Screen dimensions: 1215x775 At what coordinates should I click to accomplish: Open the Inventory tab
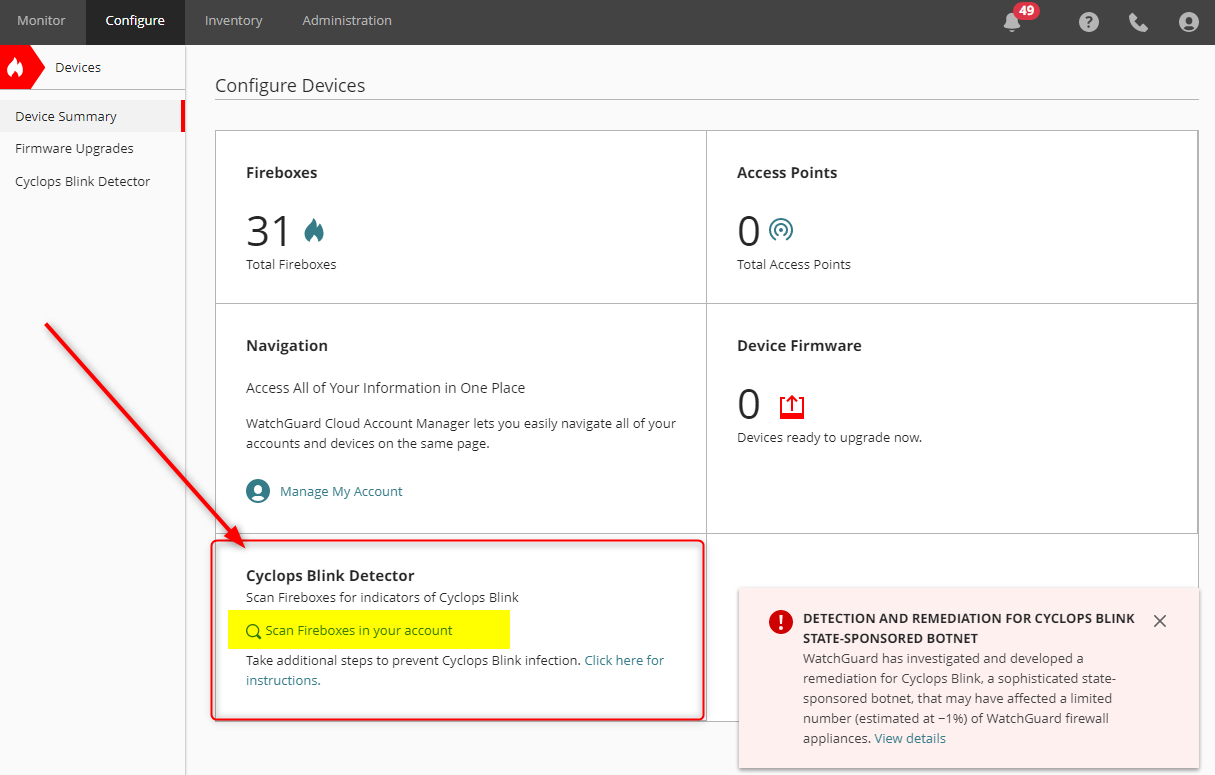pos(233,21)
